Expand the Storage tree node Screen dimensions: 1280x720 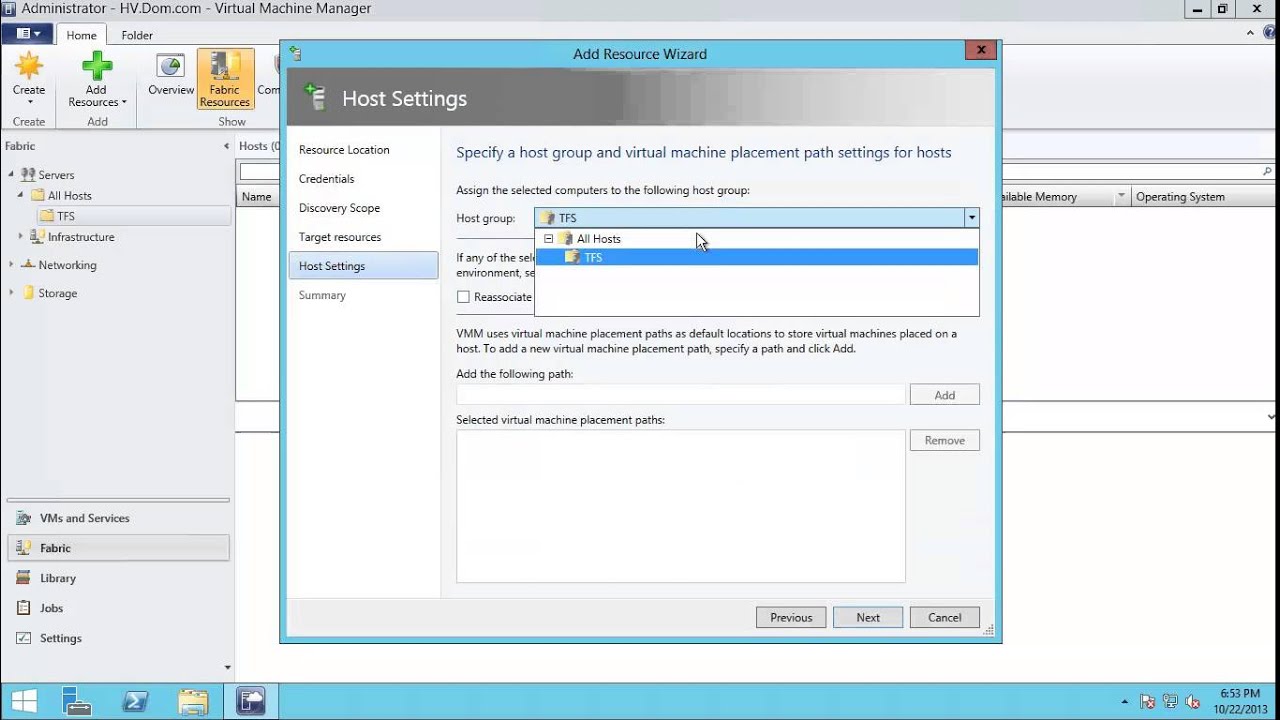pos(11,293)
